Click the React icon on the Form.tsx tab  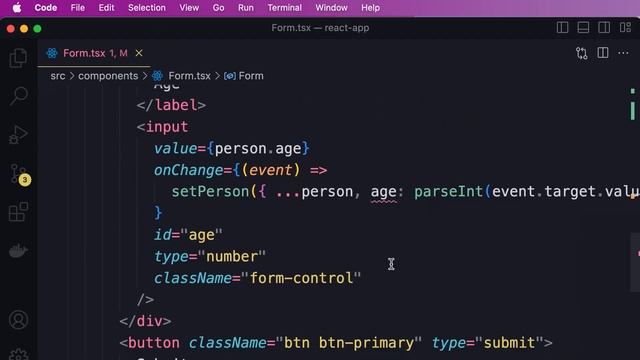pyautogui.click(x=52, y=53)
